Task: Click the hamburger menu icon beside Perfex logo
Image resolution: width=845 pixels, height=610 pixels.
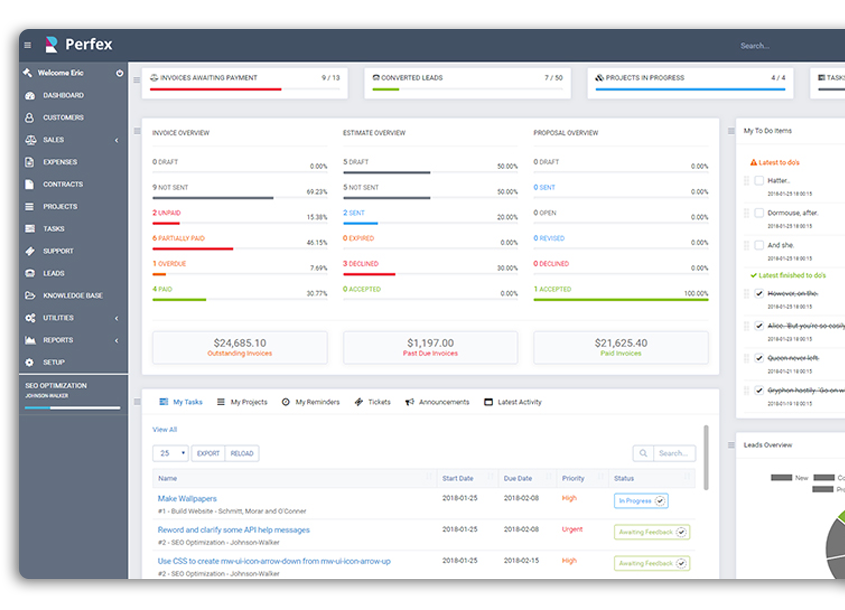Action: click(x=27, y=45)
